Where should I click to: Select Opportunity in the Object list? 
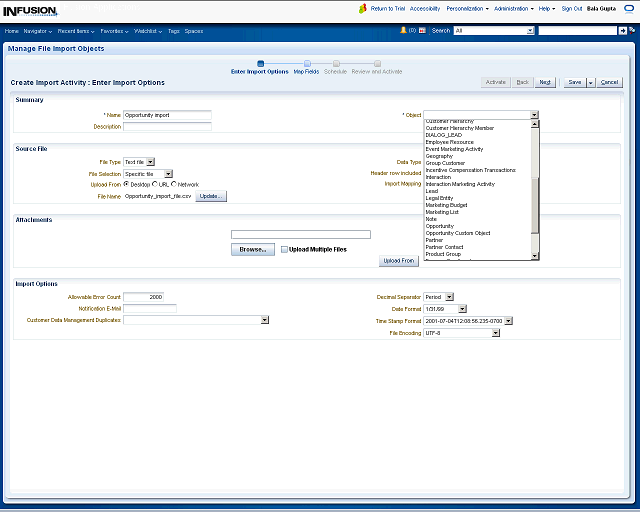(439, 226)
